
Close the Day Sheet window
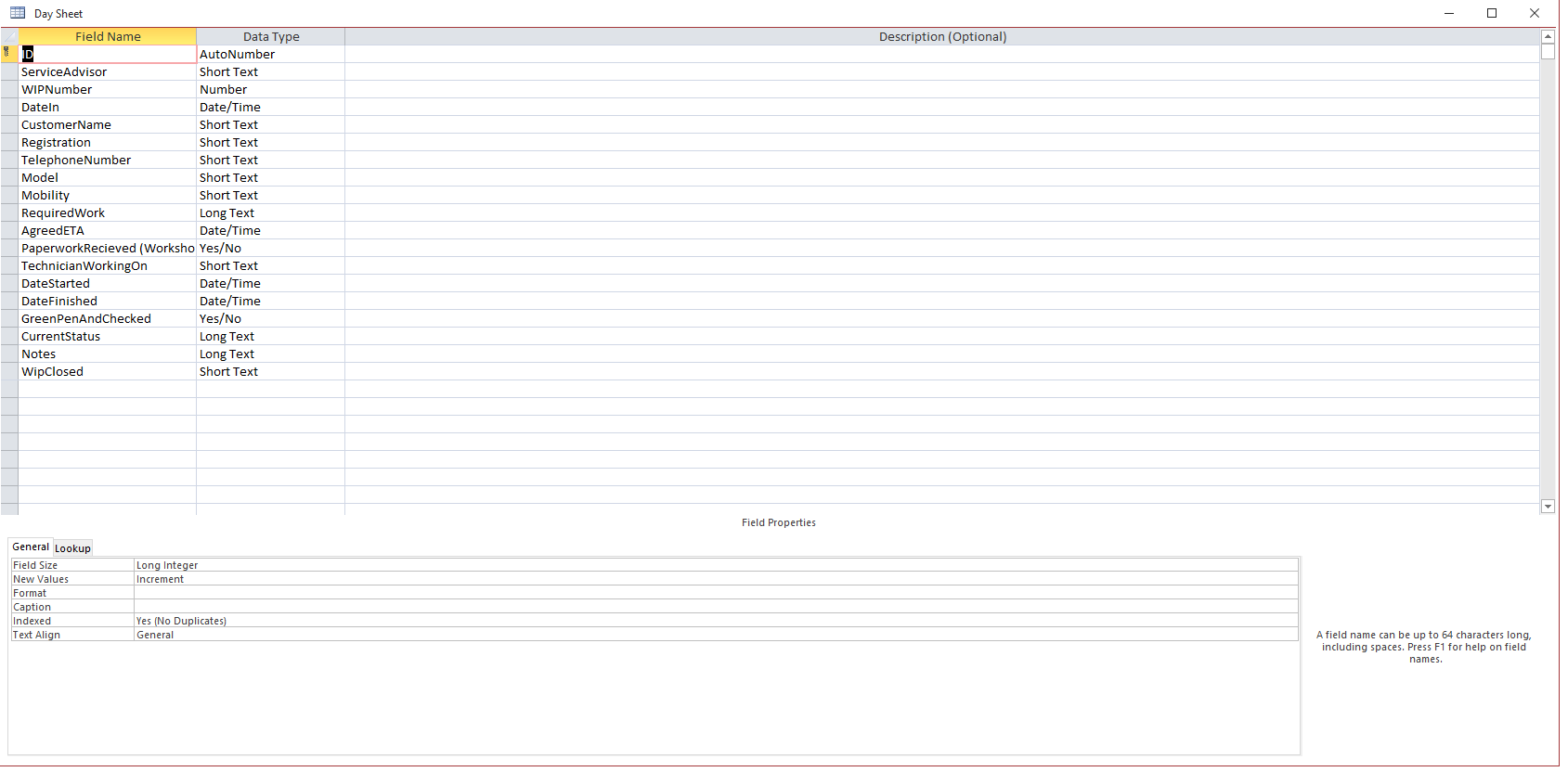coord(1535,13)
